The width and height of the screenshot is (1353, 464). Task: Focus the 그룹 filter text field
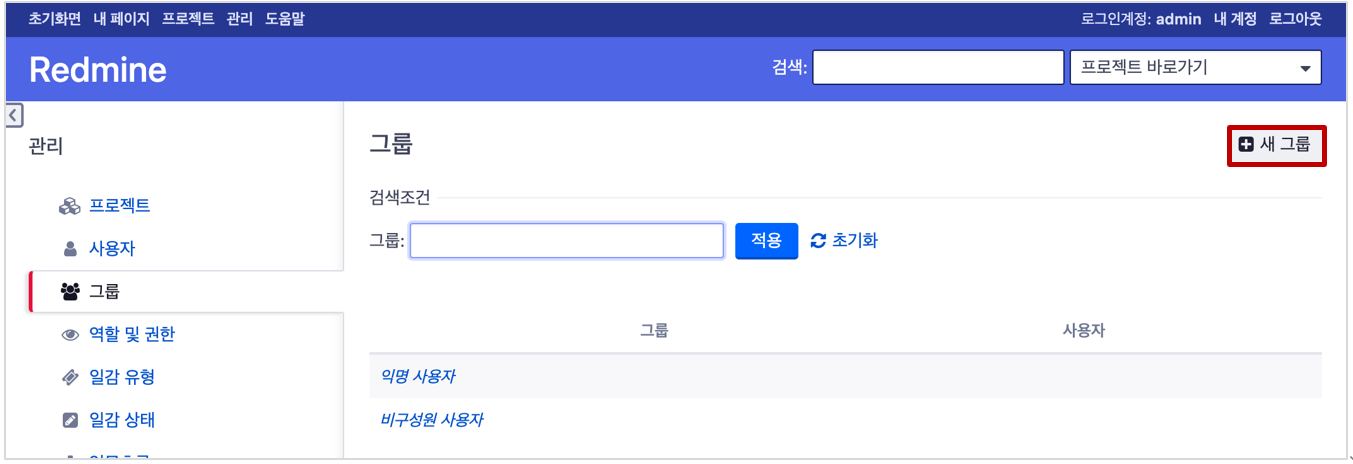(x=567, y=241)
